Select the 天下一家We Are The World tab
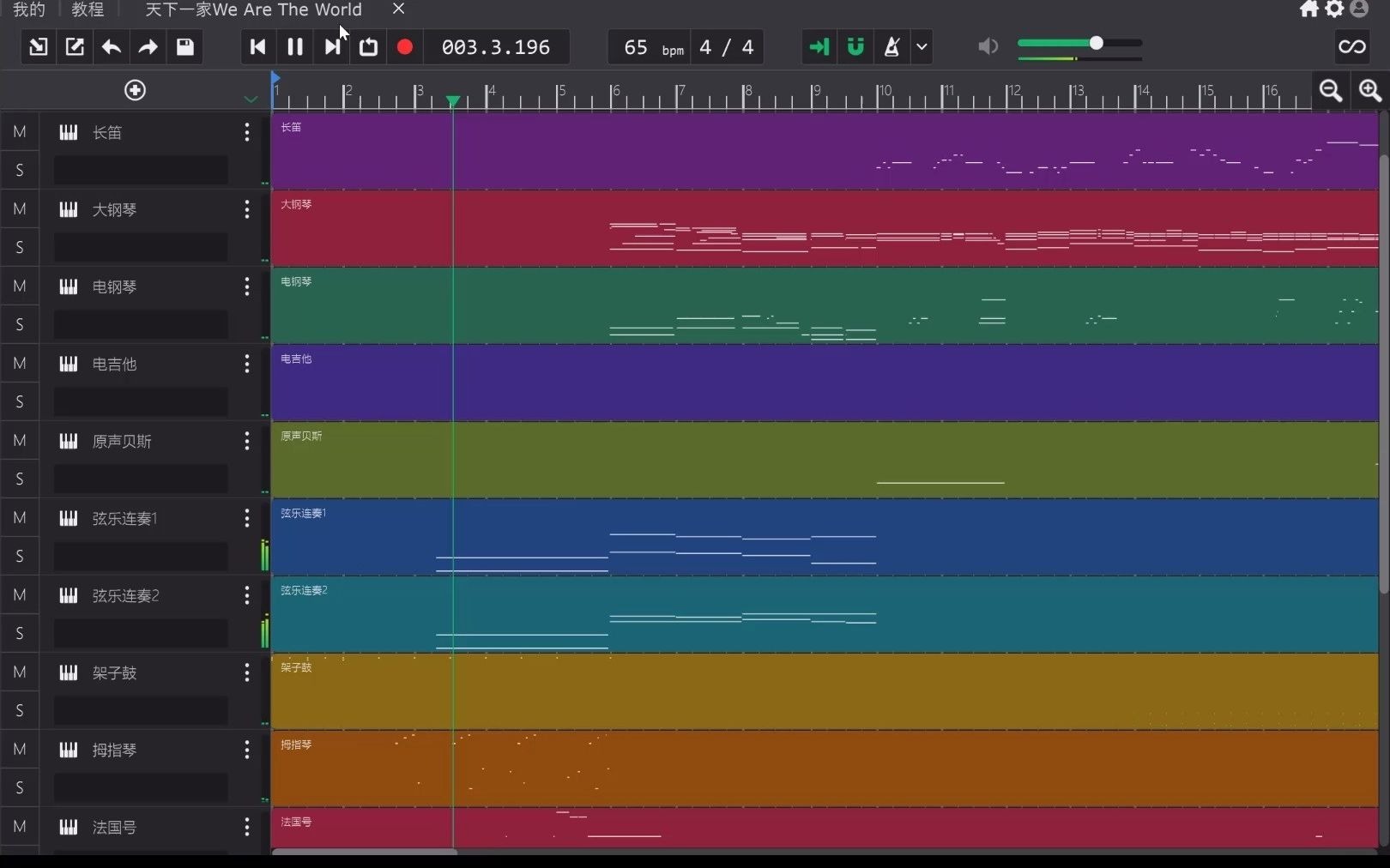This screenshot has width=1390, height=868. [x=253, y=9]
